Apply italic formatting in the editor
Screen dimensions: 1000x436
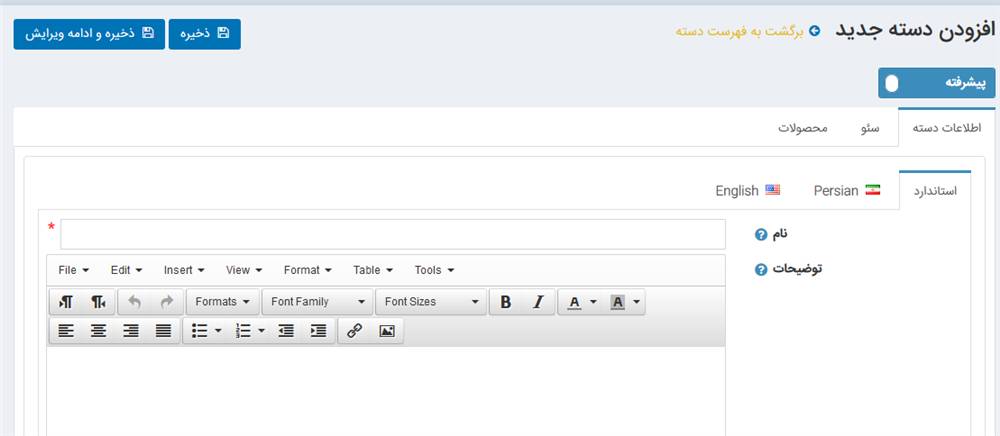coord(538,302)
